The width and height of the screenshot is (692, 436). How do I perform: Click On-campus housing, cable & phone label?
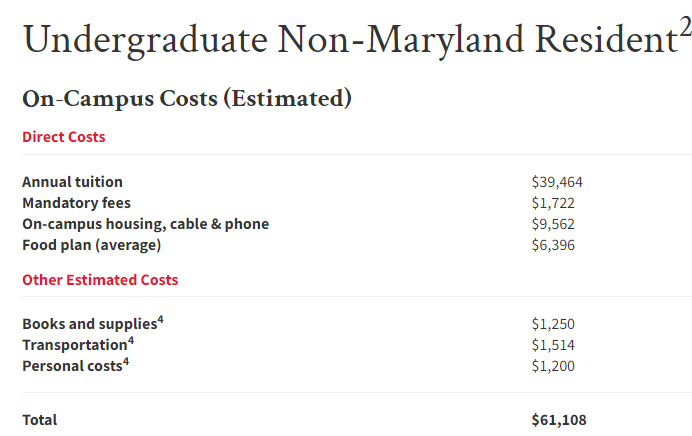coord(146,224)
